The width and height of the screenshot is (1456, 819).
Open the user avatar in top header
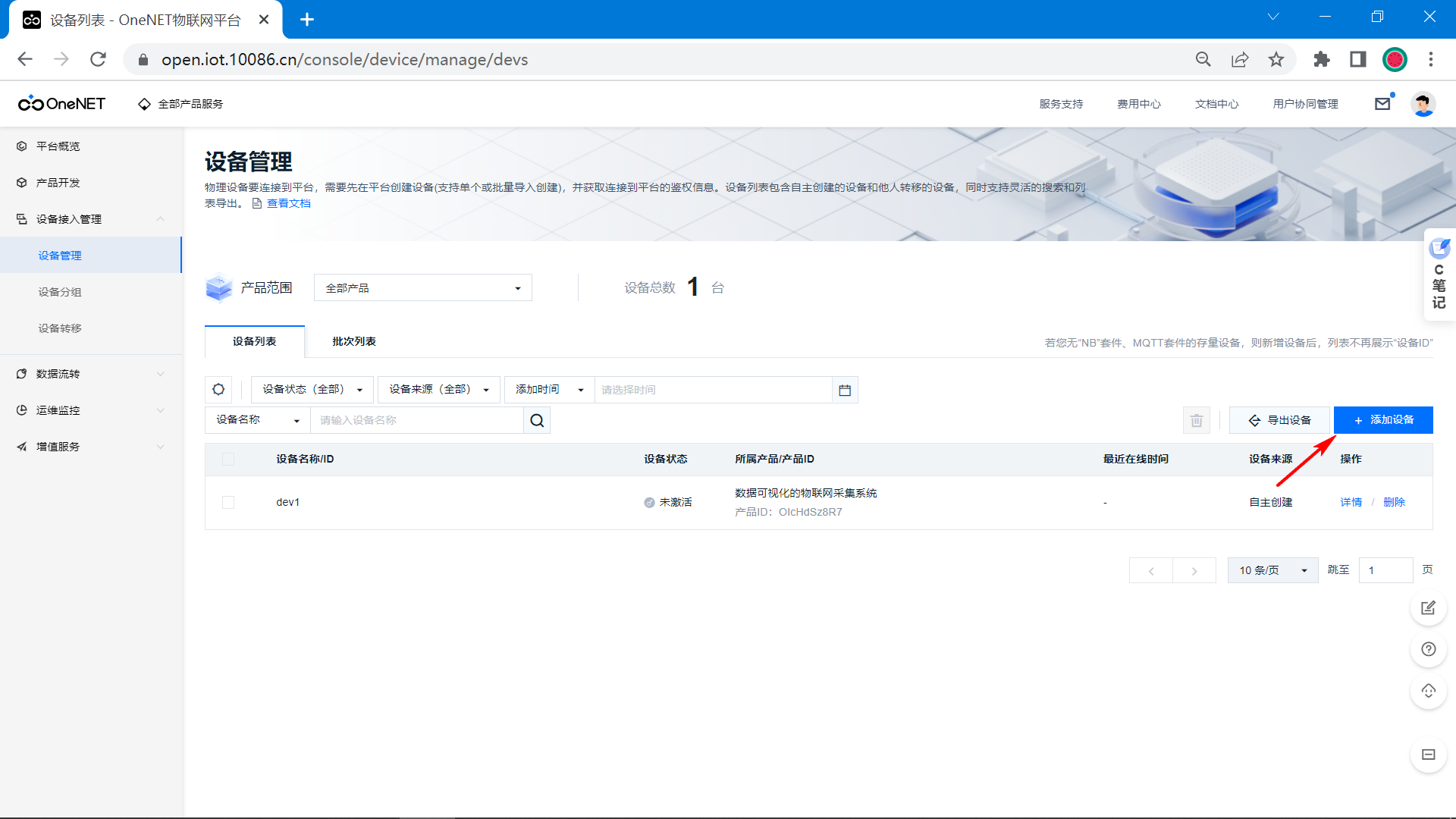point(1423,104)
